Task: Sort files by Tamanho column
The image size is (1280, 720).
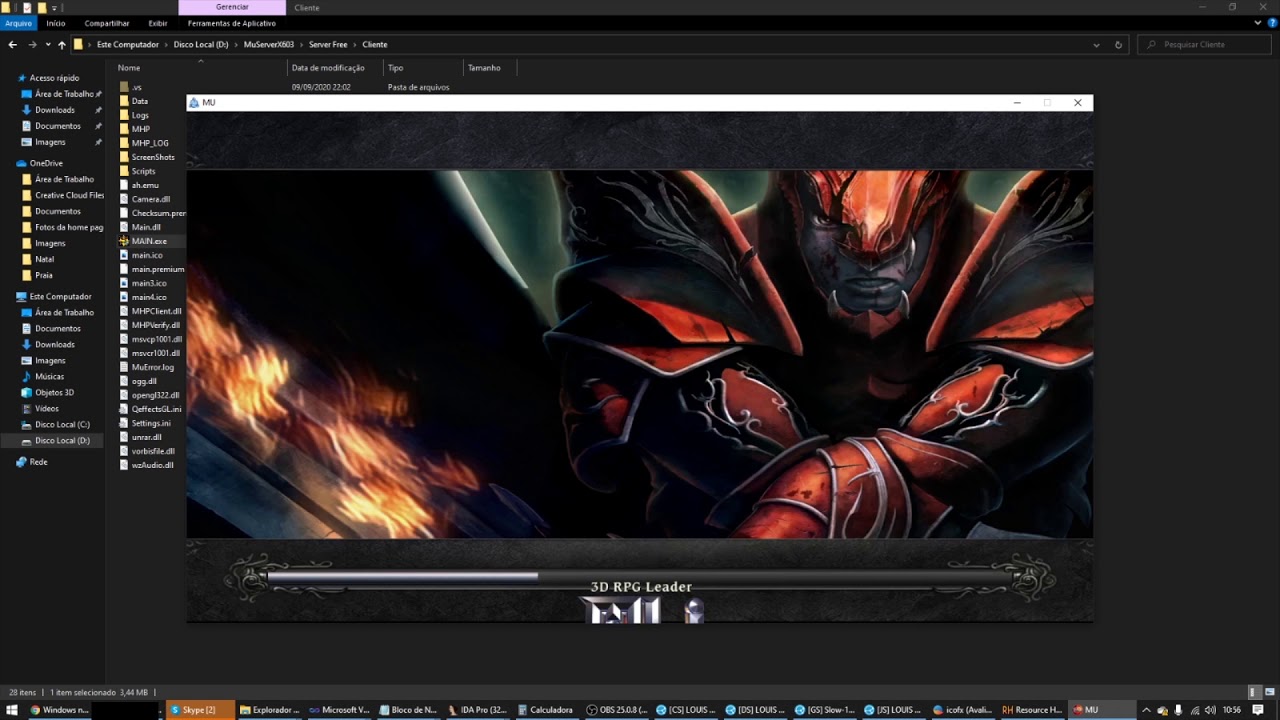Action: click(484, 68)
